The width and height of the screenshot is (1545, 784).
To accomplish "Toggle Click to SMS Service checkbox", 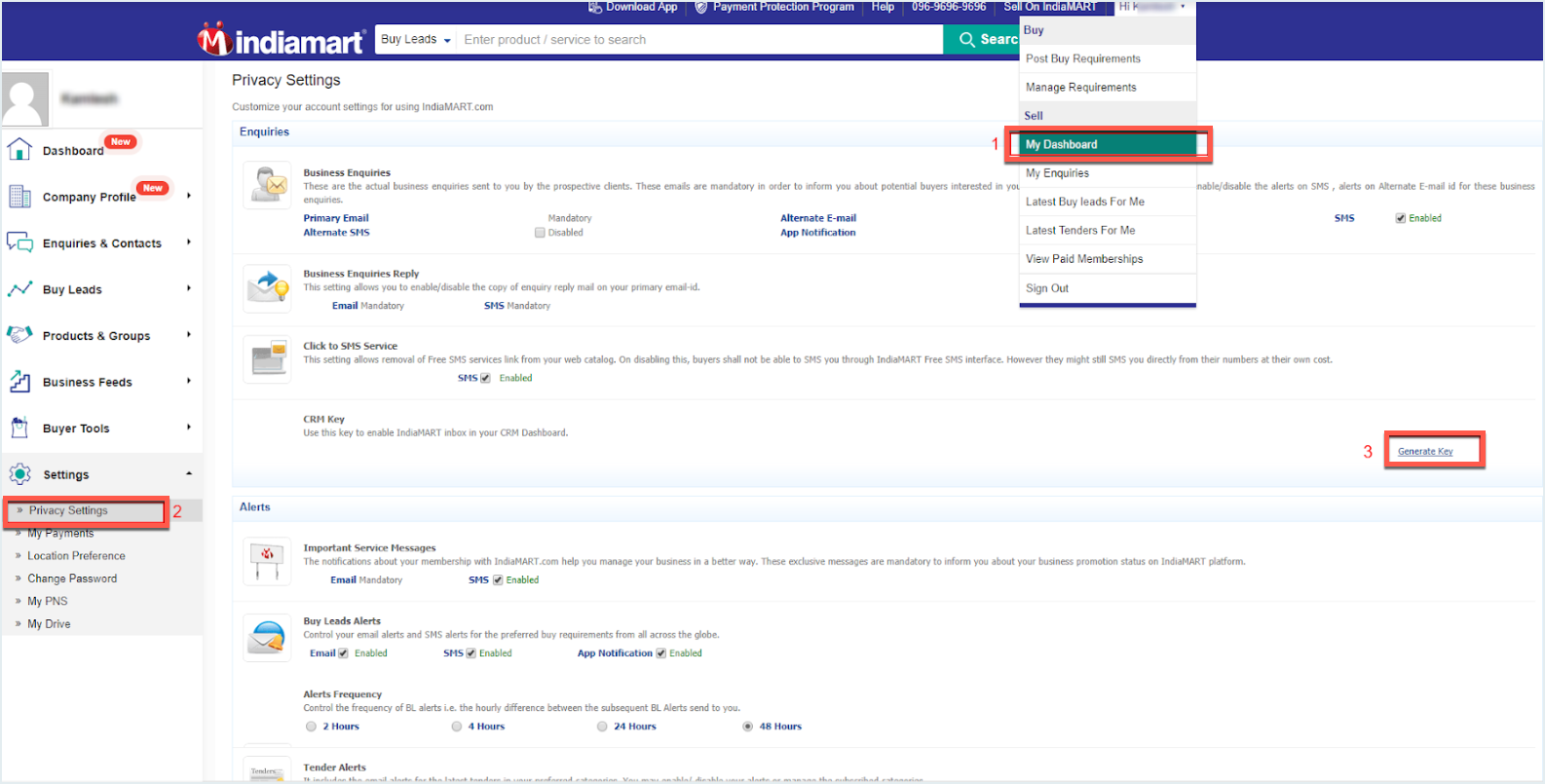I will 485,378.
